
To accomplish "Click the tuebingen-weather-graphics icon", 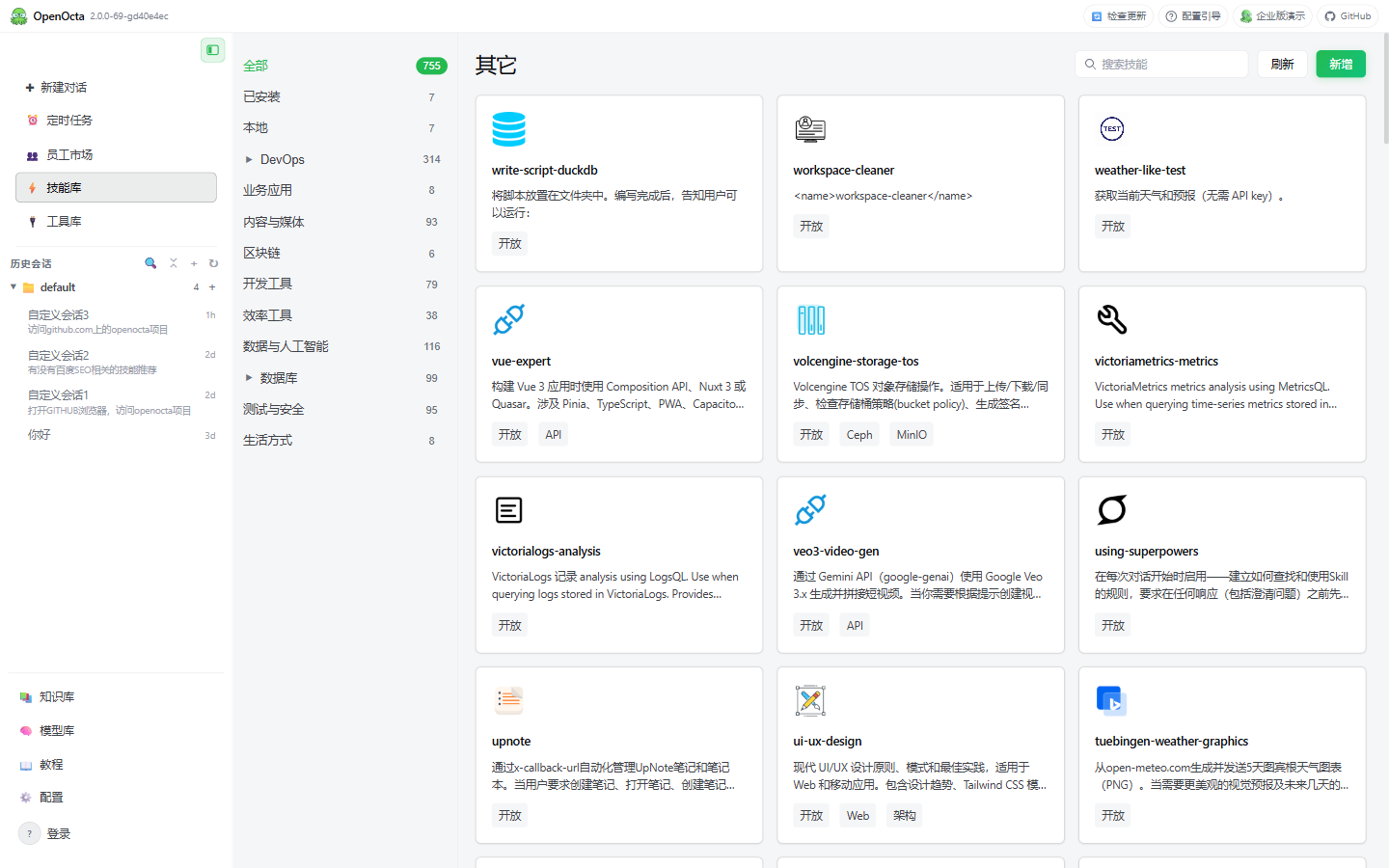I will (x=1111, y=700).
